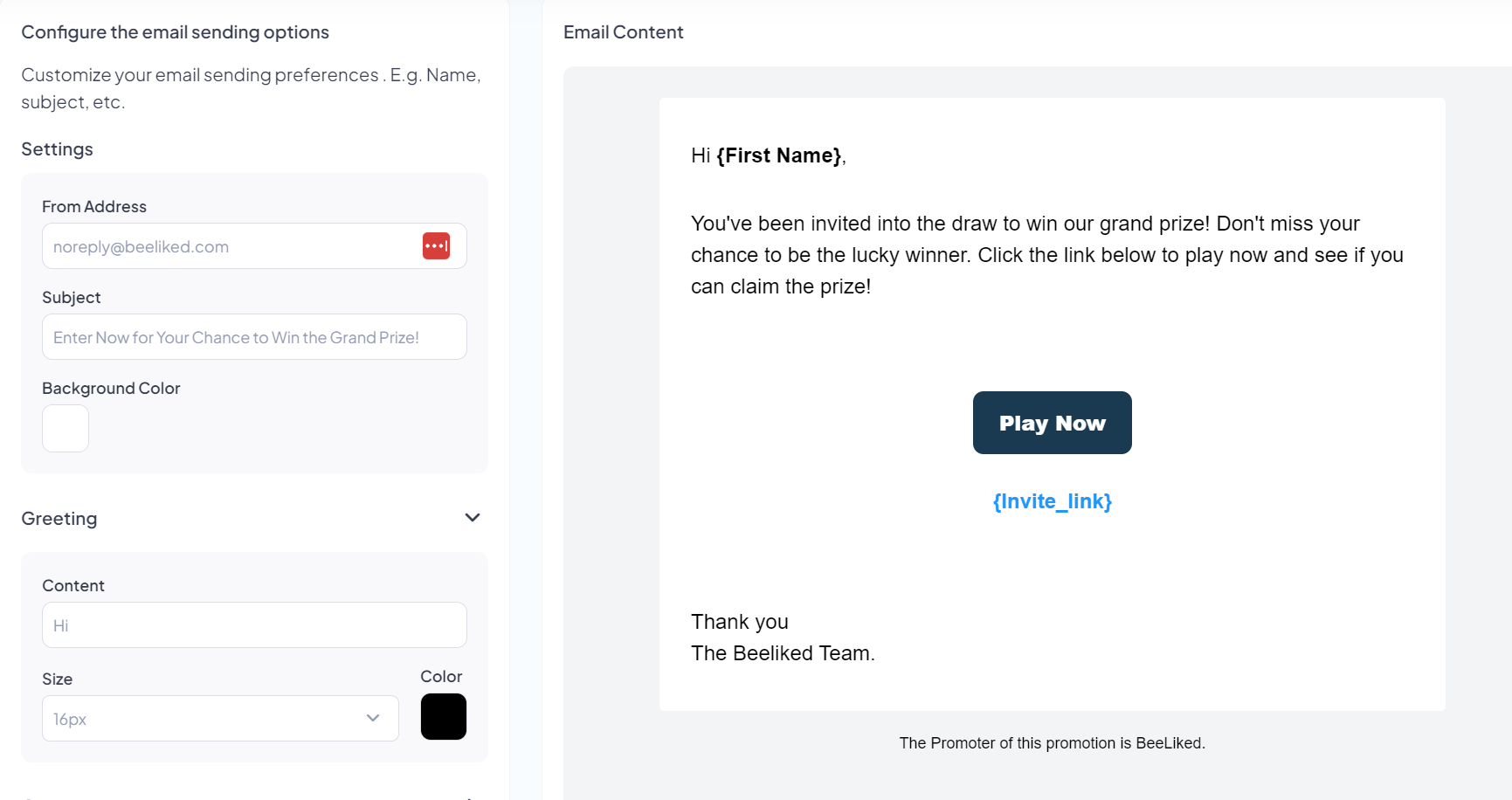Focus the greeting Content field containing Hi
Screen dimensions: 1512x800
(x=254, y=624)
